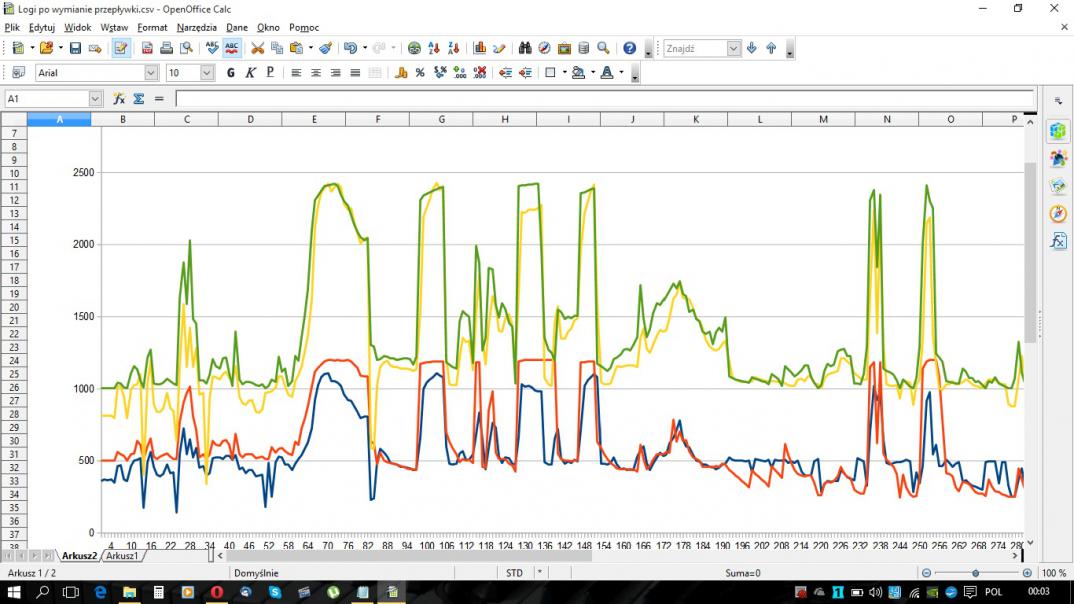
Task: Click the Cut scissors icon
Action: click(x=257, y=48)
